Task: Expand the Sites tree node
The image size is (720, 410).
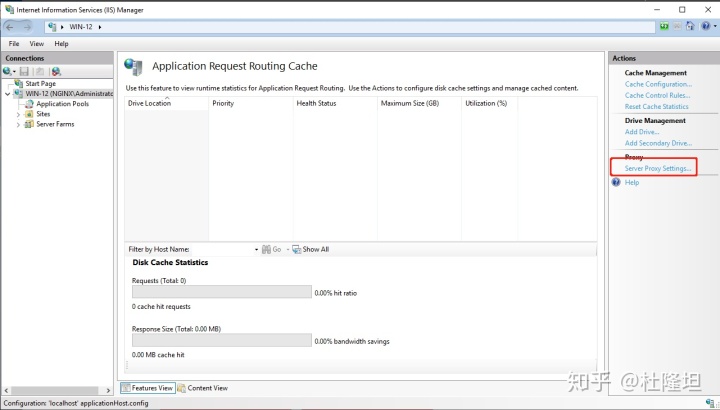Action: click(x=18, y=114)
